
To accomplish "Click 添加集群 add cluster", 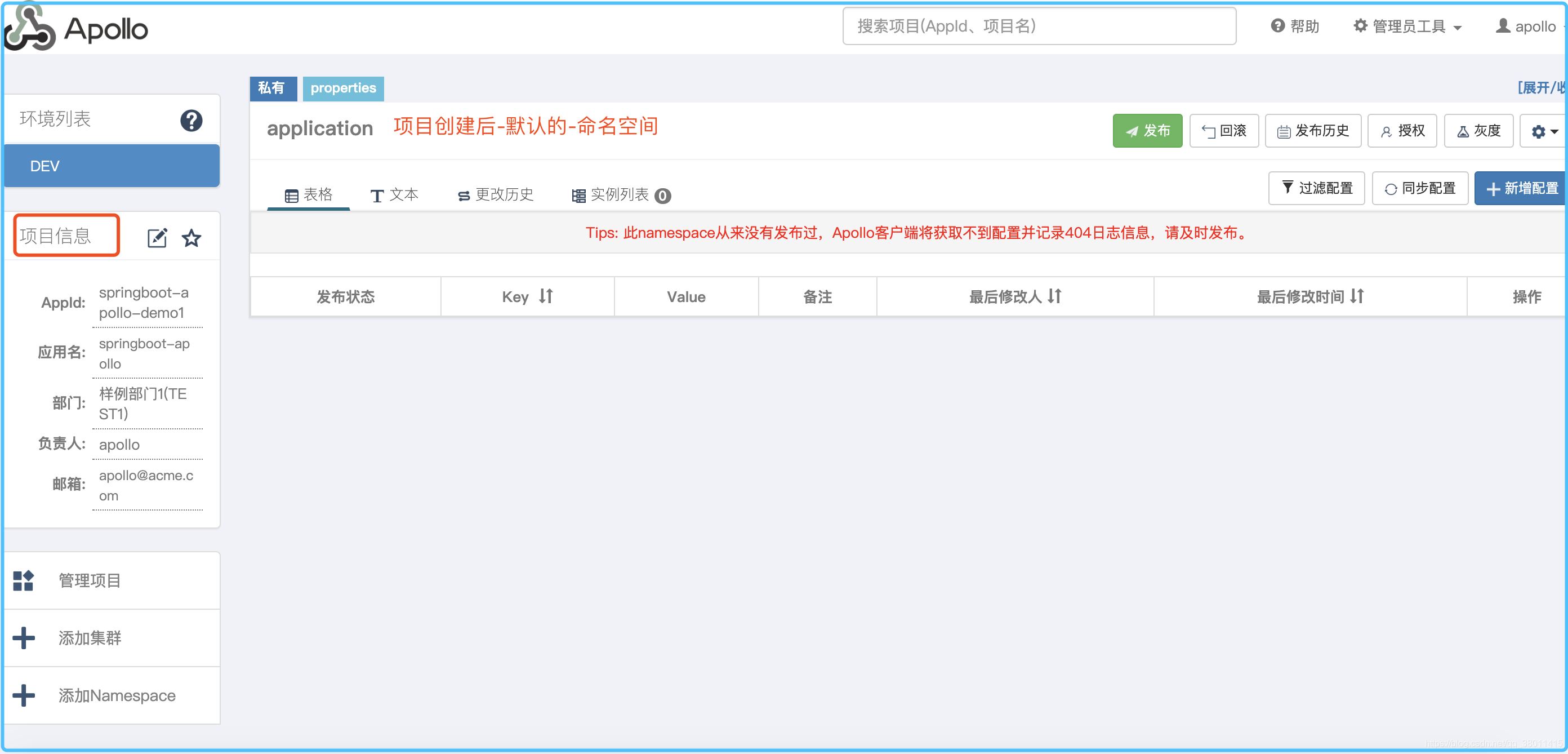I will 112,638.
